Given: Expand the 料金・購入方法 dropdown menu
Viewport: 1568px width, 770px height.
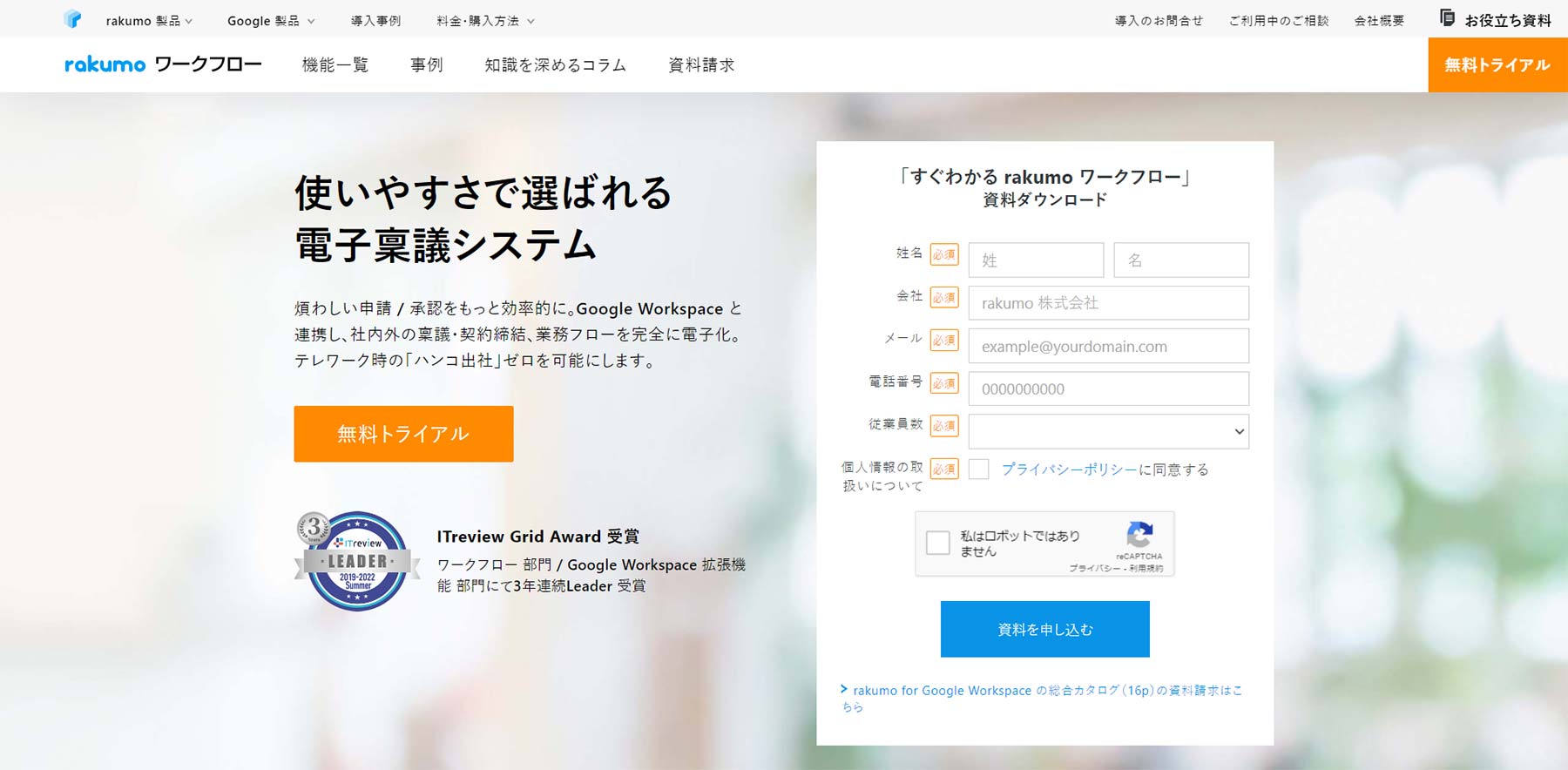Looking at the screenshot, I should coord(485,21).
